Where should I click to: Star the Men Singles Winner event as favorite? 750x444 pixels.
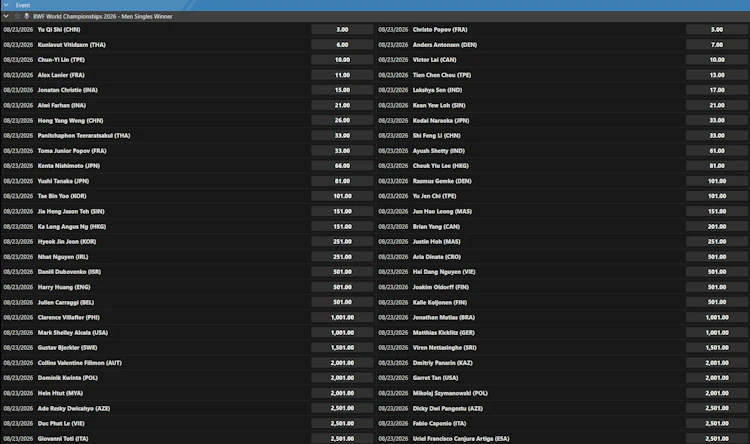click(x=17, y=16)
